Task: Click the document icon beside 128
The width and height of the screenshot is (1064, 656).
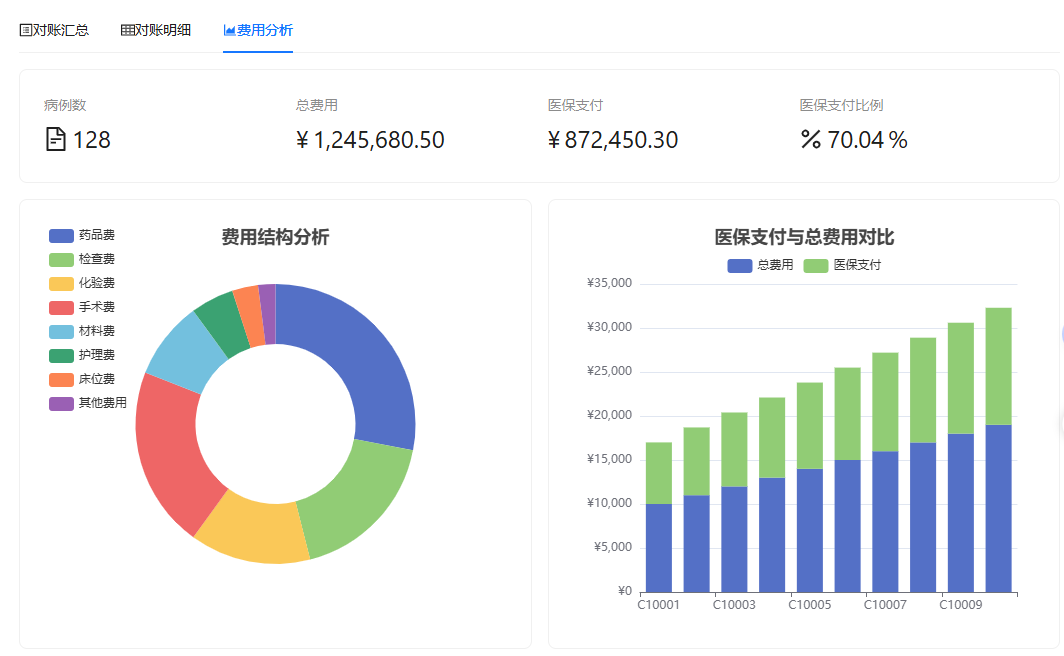Action: tap(56, 139)
